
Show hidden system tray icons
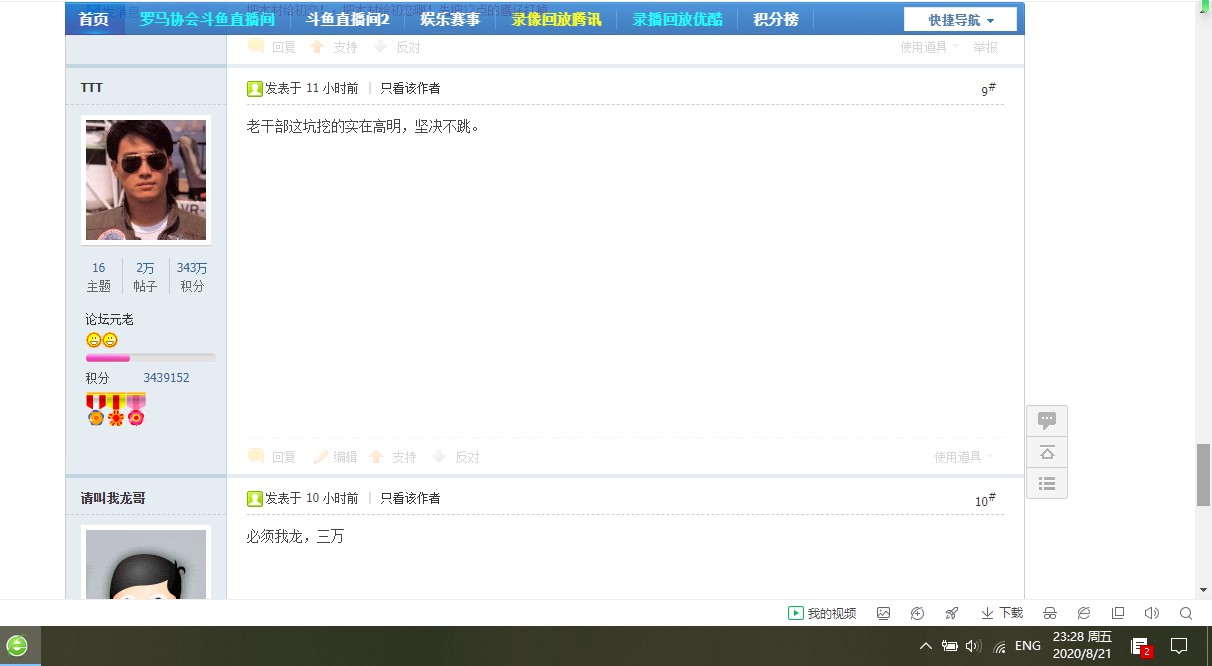tap(925, 646)
